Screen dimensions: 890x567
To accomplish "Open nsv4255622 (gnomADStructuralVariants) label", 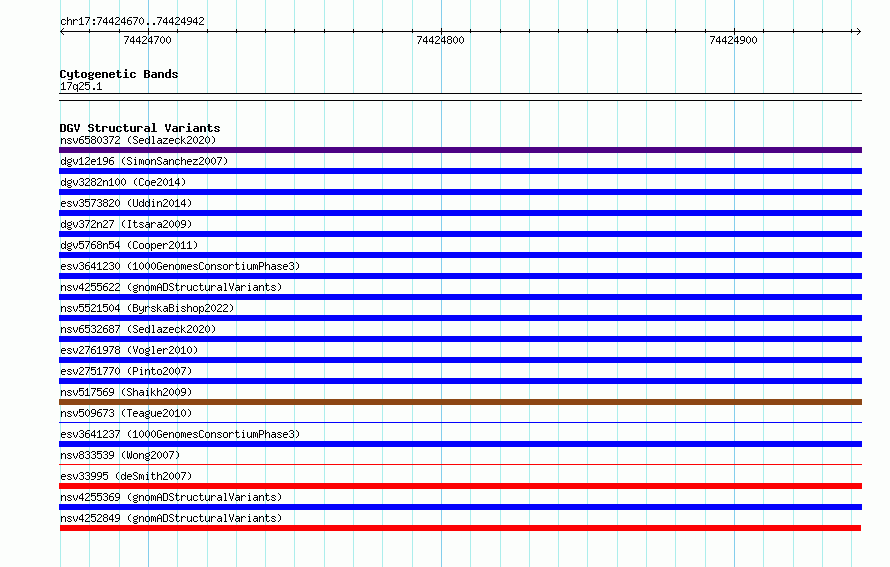I will point(171,287).
